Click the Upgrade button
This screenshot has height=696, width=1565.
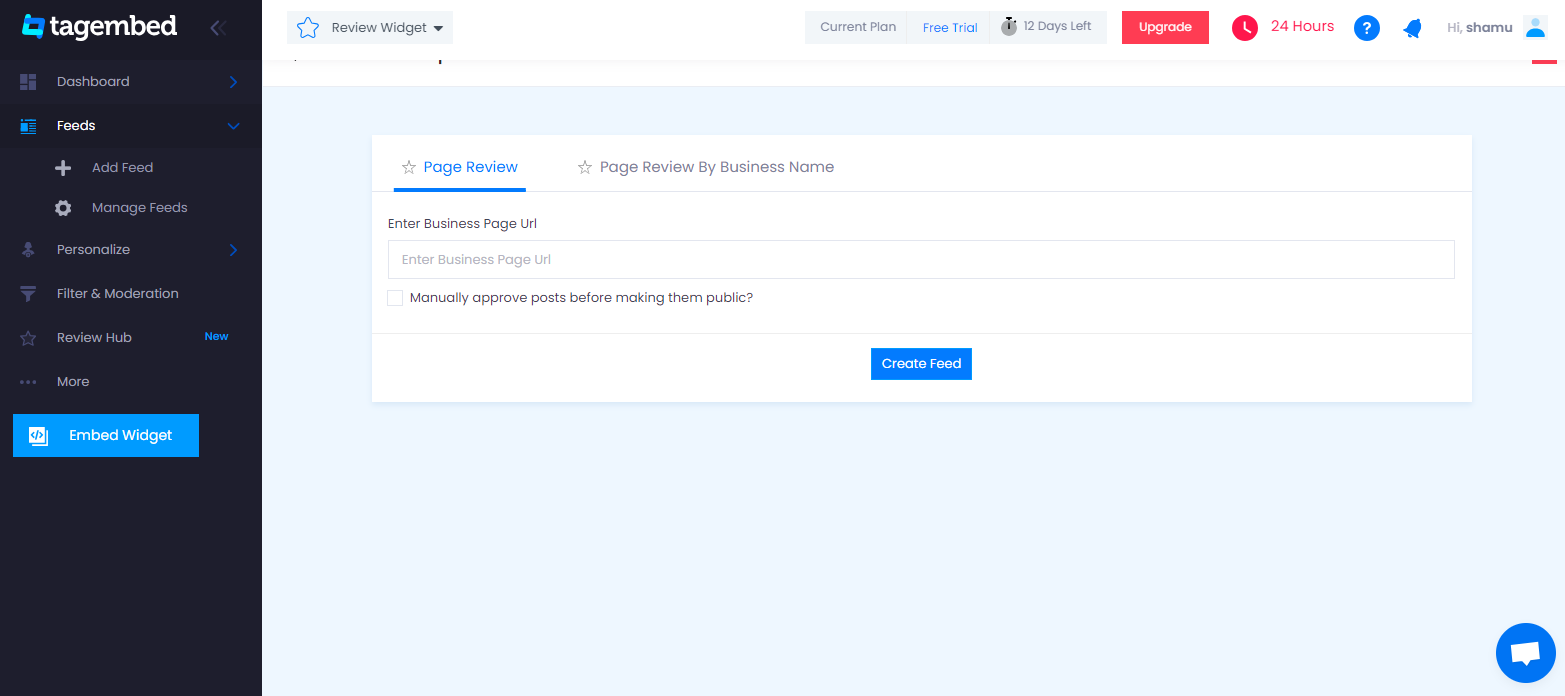point(1165,28)
